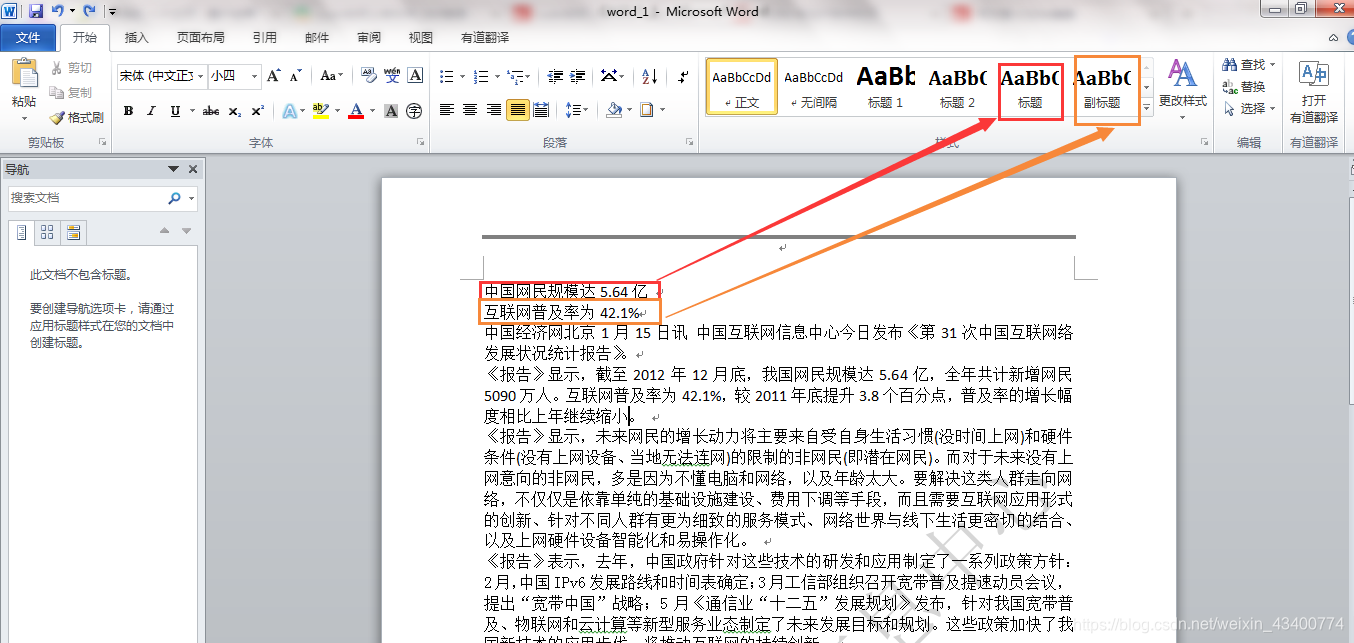Click the Clear Formatting eraser icon
Screen dimensions: 1354x643
click(x=367, y=76)
